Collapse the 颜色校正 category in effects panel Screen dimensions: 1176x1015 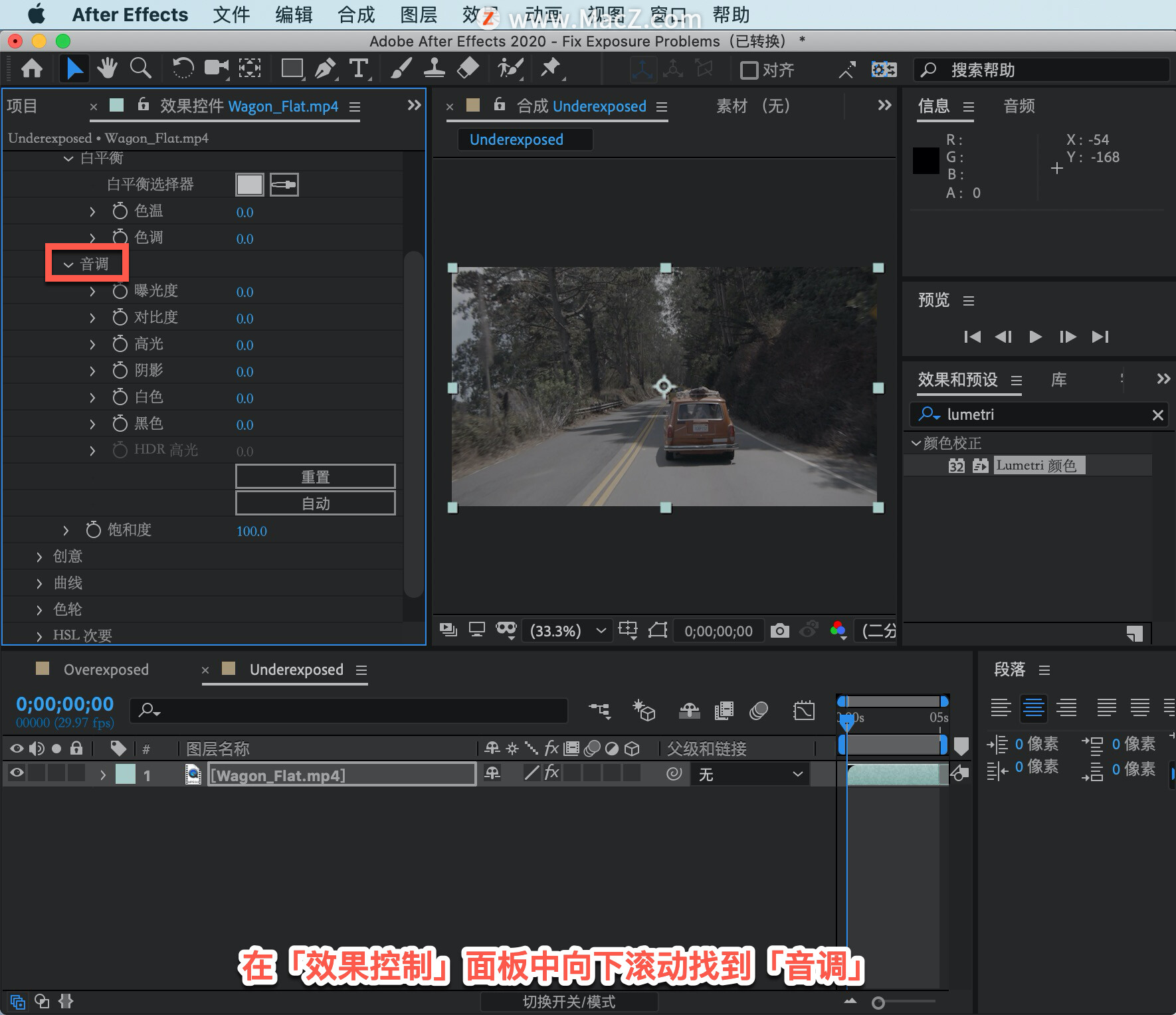pos(916,443)
